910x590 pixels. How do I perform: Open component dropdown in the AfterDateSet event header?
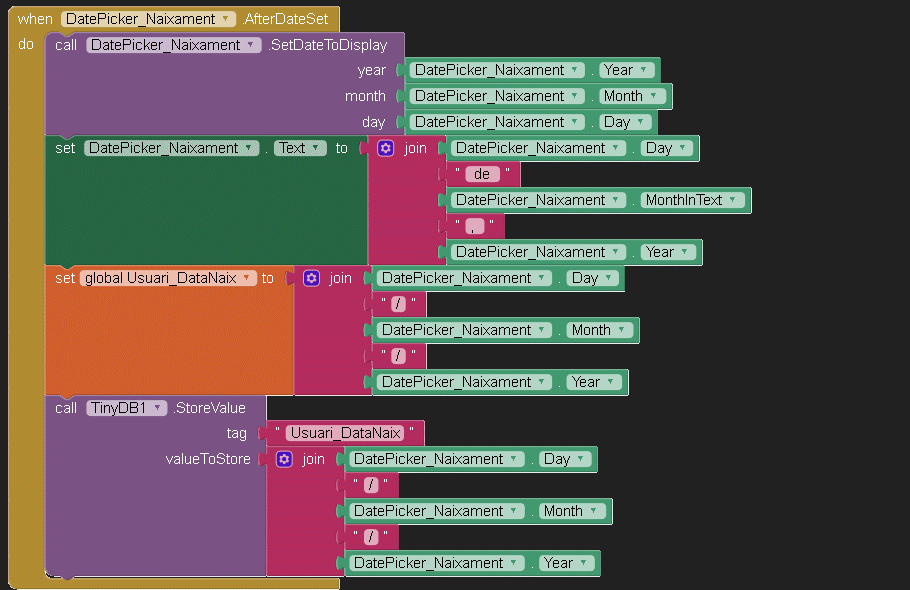(226, 19)
